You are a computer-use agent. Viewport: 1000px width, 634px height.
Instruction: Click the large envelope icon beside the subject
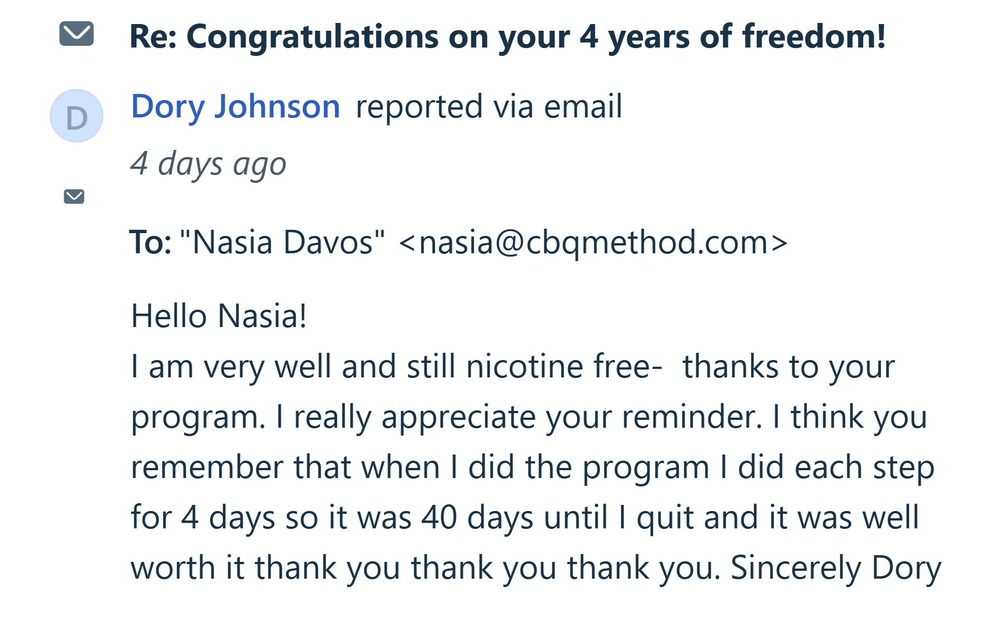75,36
